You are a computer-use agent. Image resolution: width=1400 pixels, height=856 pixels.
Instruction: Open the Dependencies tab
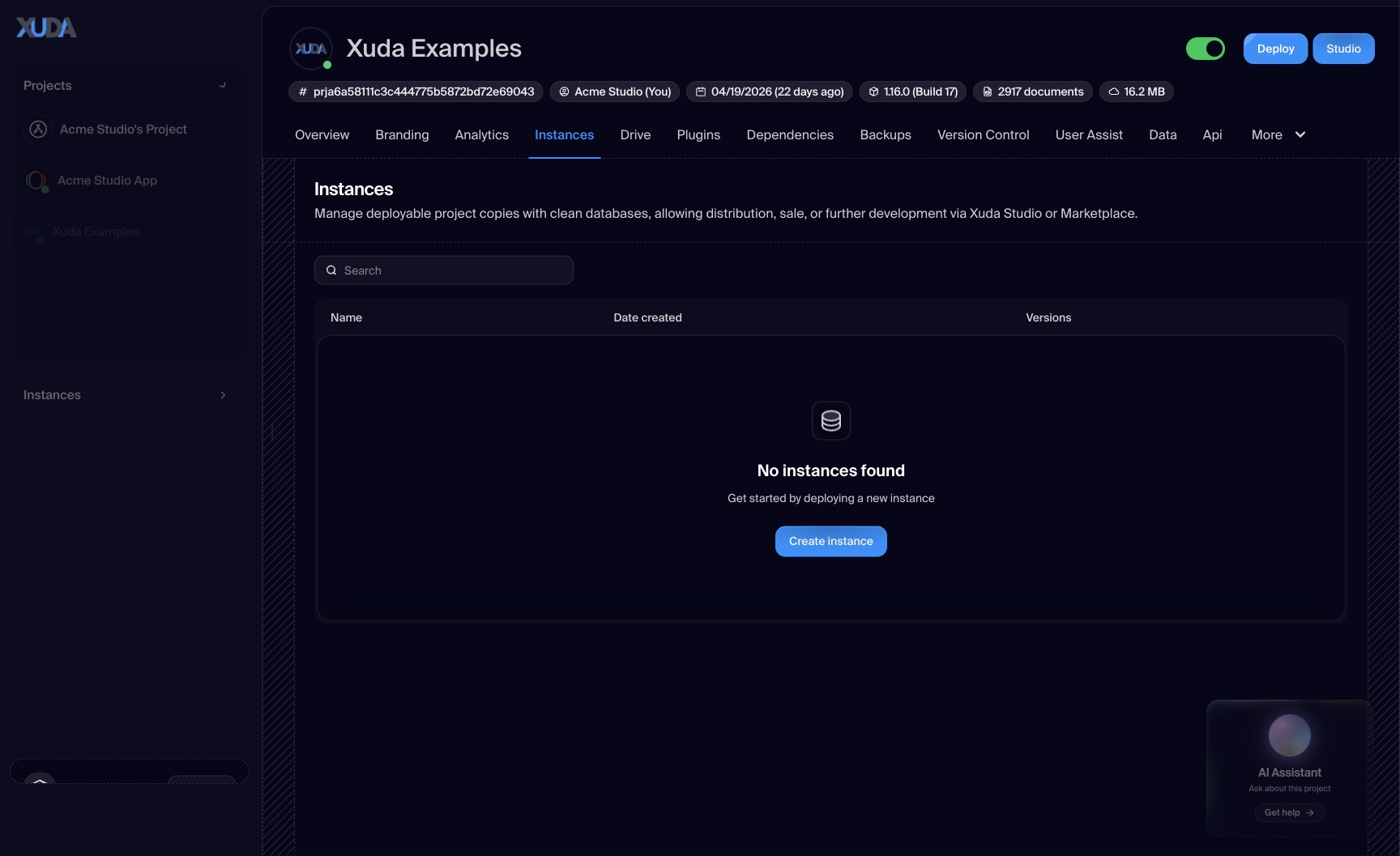(790, 134)
